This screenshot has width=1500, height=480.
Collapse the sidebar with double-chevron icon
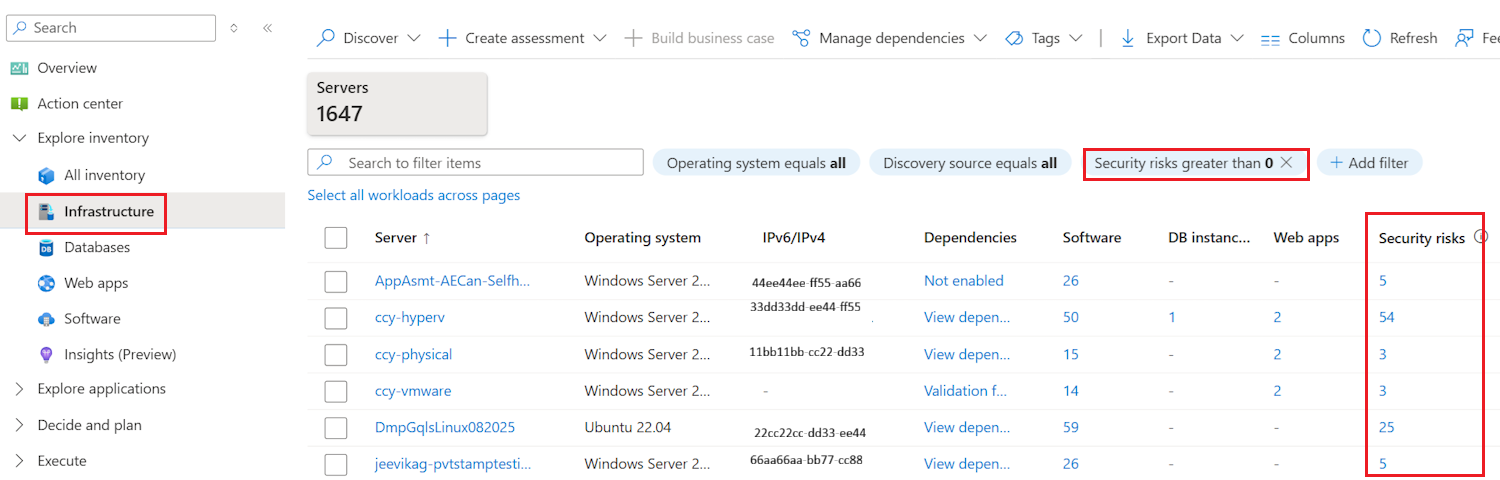267,28
